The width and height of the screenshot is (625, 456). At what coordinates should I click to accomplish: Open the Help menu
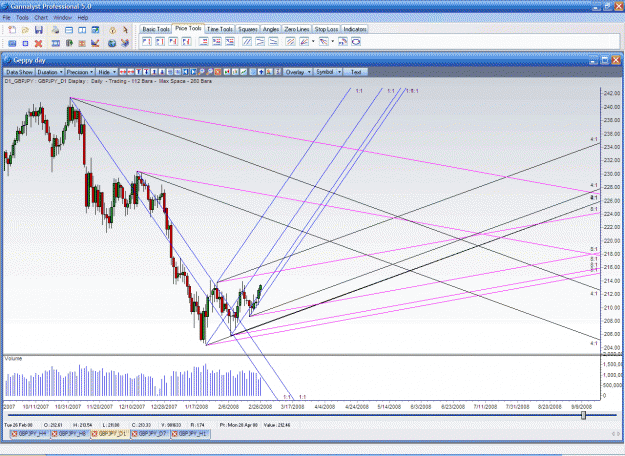coord(83,18)
